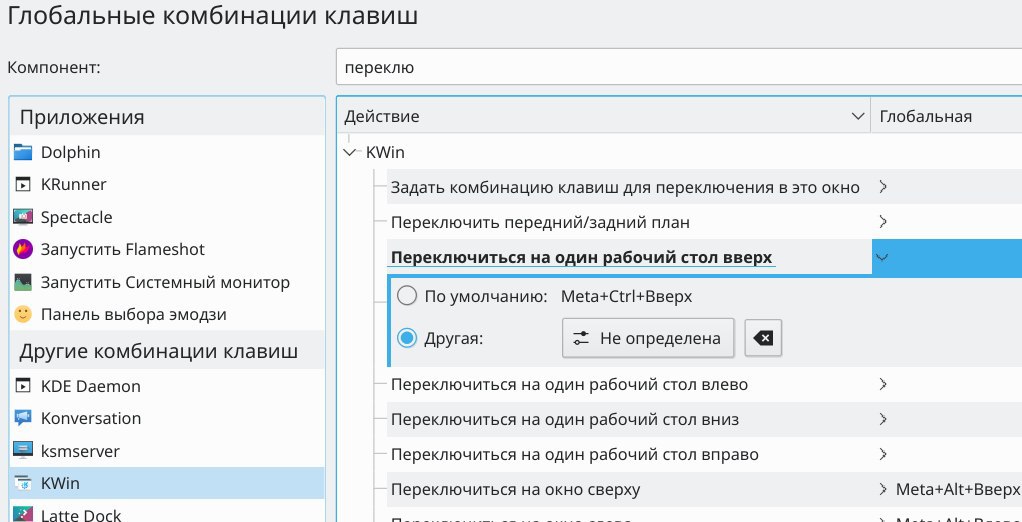This screenshot has height=522, width=1022.
Task: Select 'Панель выбора эмодзи' entry
Action: tap(167, 315)
